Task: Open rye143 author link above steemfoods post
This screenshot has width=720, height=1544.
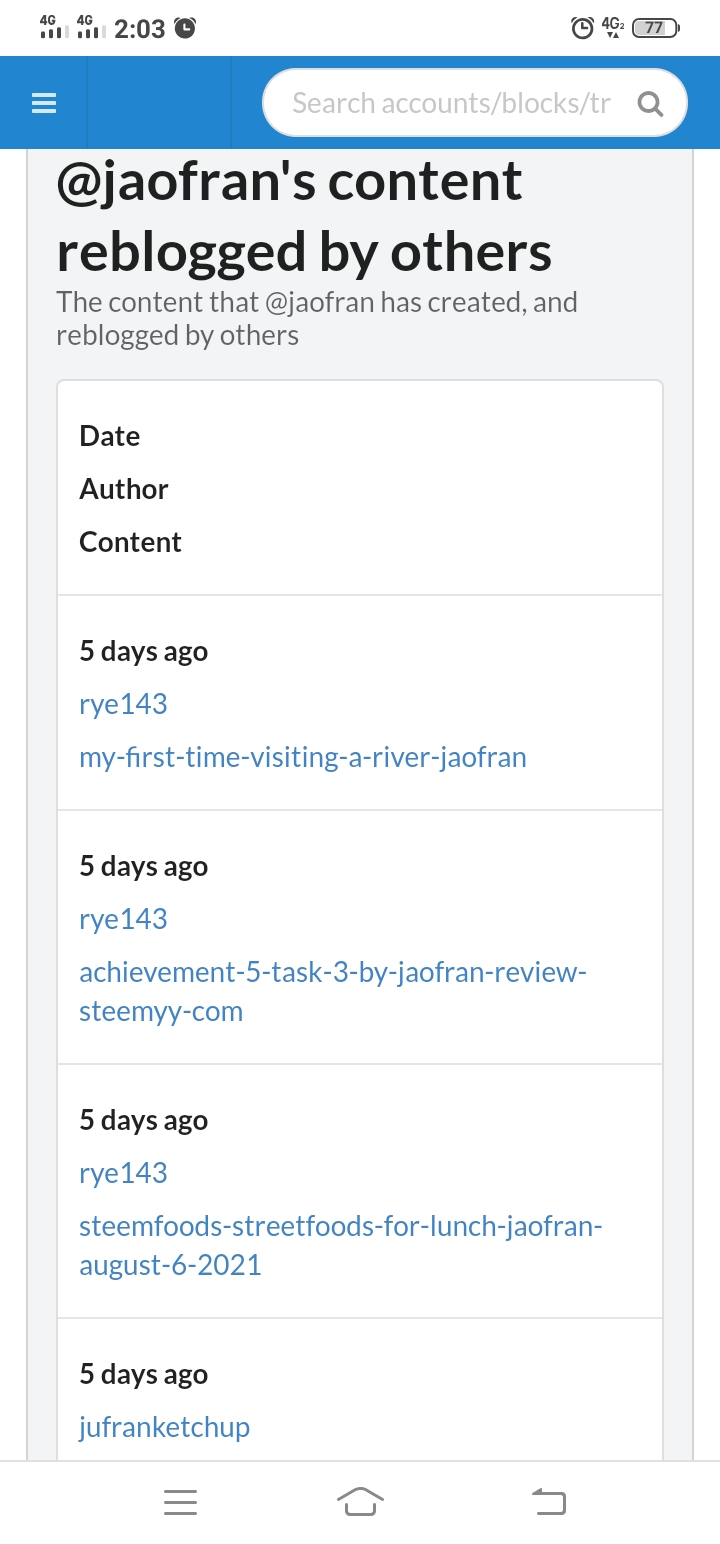Action: (123, 1173)
